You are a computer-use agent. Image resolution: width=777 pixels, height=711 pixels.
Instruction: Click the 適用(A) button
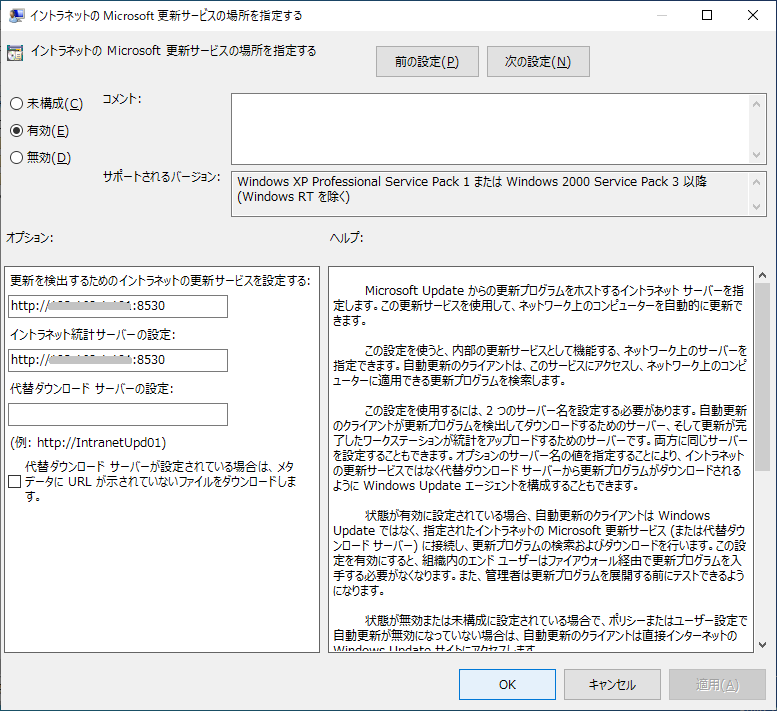[717, 684]
